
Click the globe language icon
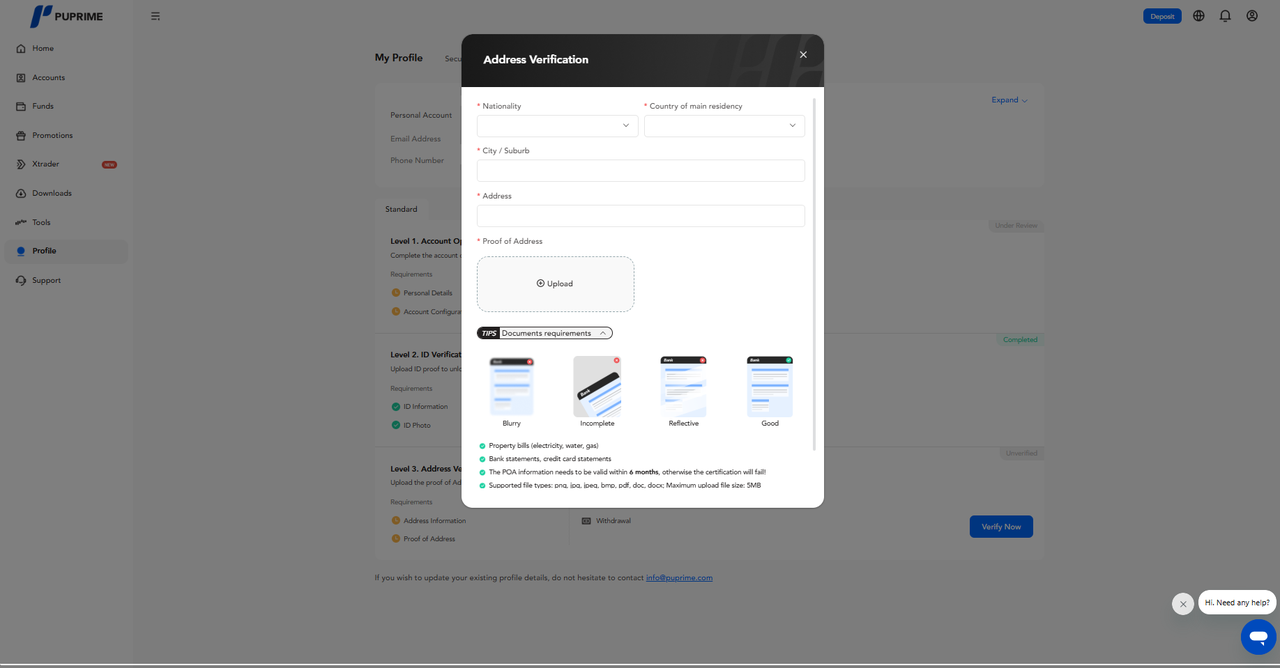(x=1198, y=16)
